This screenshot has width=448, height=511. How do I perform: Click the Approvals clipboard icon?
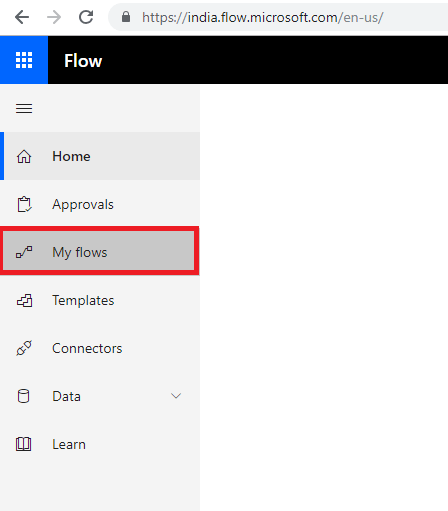click(24, 204)
